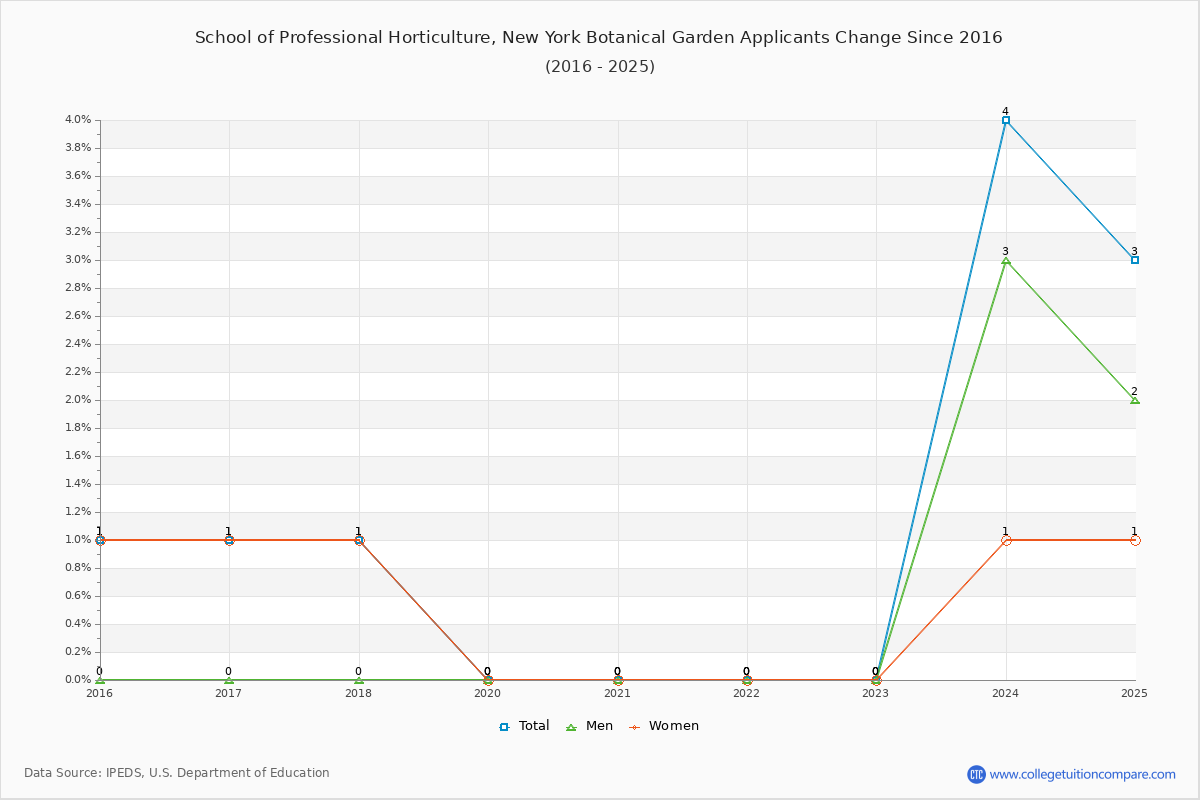
Task: Click the CTC logo icon
Action: pyautogui.click(x=976, y=774)
